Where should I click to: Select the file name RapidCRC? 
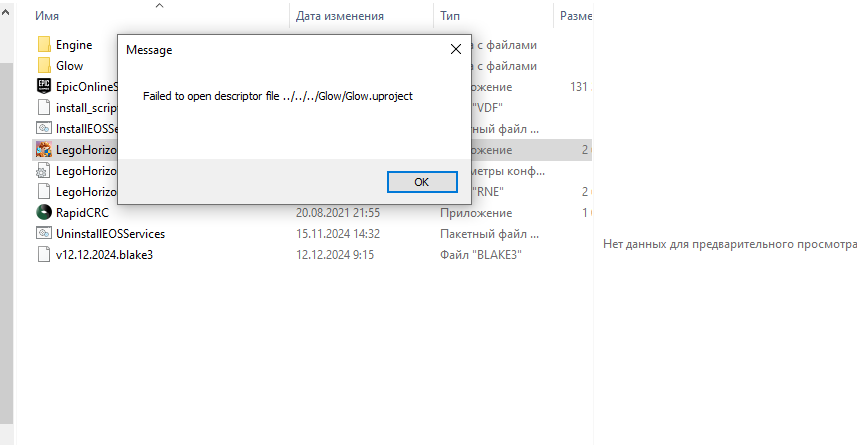pyautogui.click(x=83, y=213)
